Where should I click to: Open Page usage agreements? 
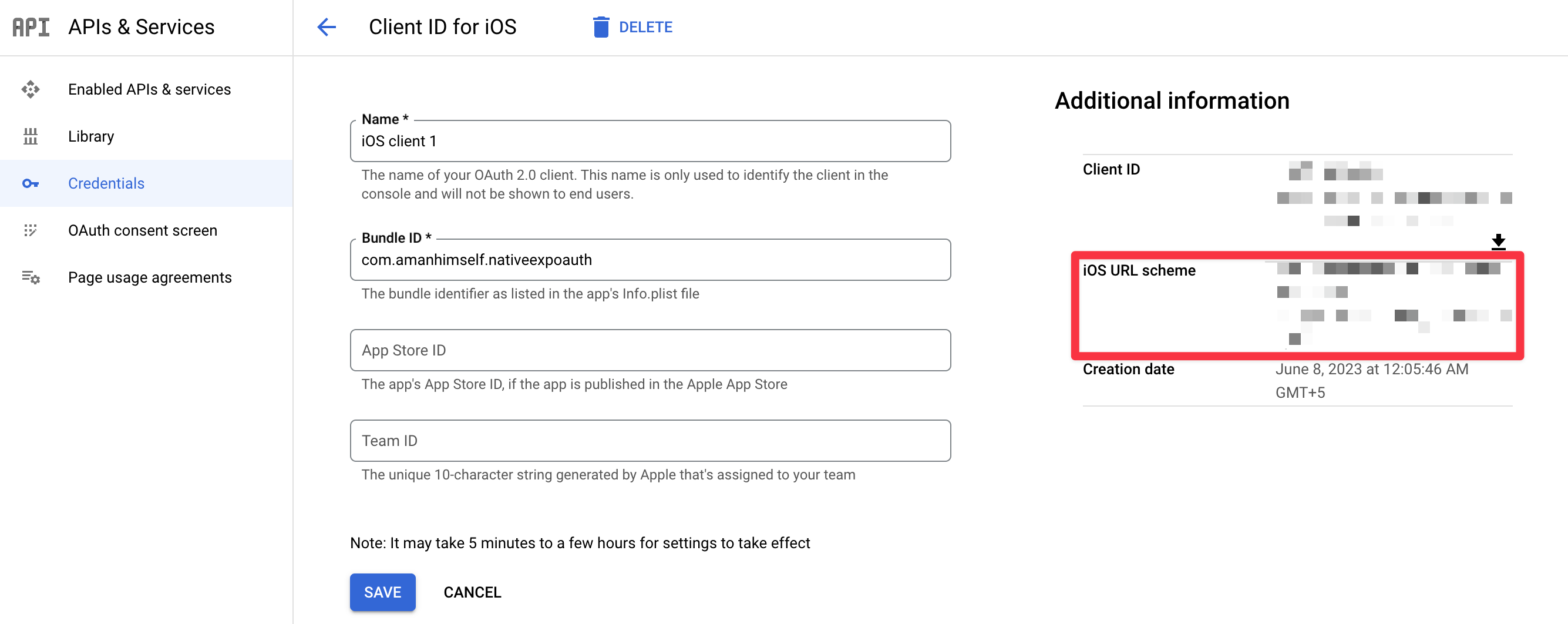[x=146, y=277]
